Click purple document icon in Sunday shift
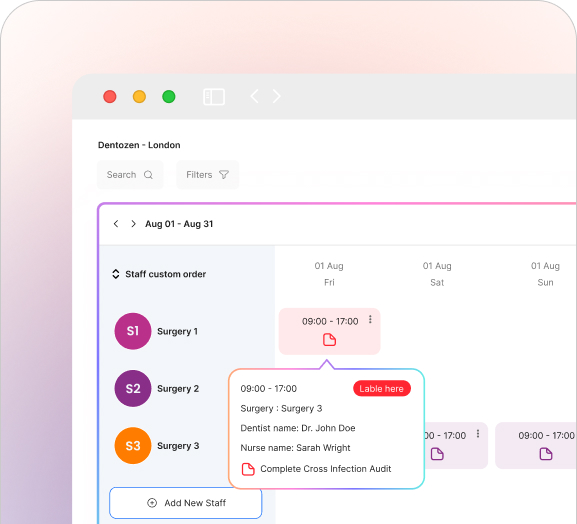Image resolution: width=577 pixels, height=524 pixels. (x=546, y=454)
